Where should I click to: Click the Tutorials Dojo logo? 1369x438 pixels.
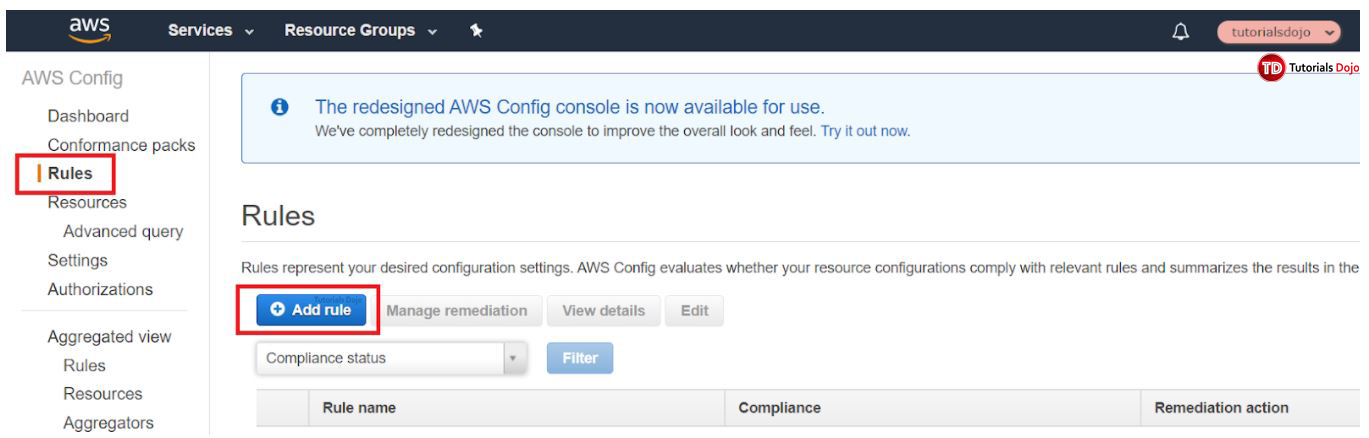[1308, 68]
